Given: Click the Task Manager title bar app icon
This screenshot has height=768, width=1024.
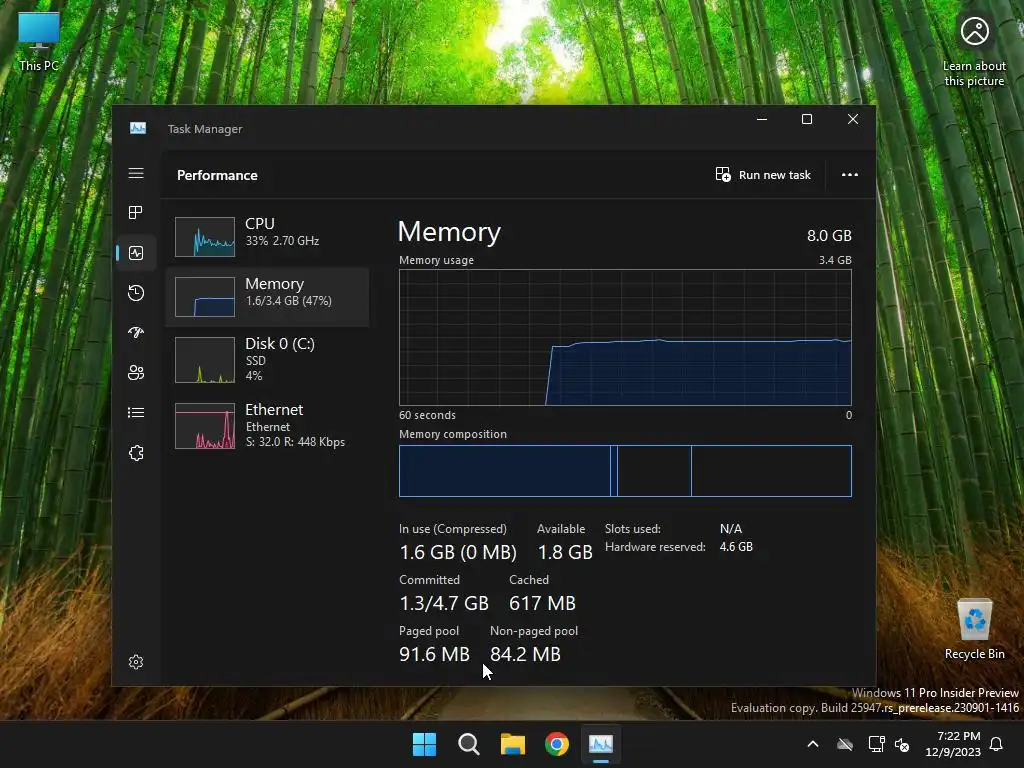Looking at the screenshot, I should [138, 128].
